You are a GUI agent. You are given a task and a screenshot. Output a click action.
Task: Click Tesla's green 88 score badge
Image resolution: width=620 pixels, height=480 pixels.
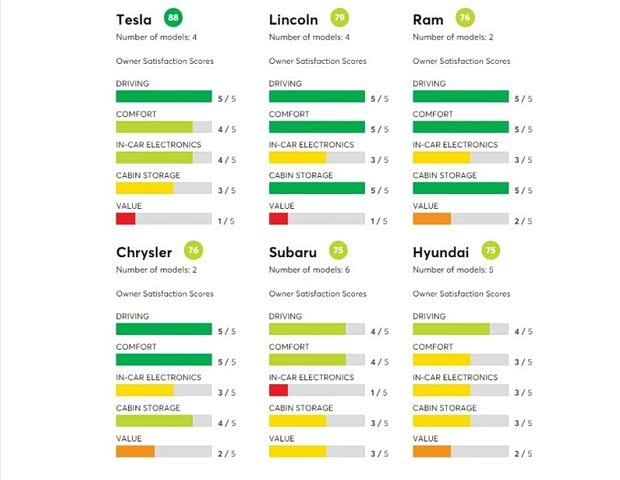pos(176,18)
